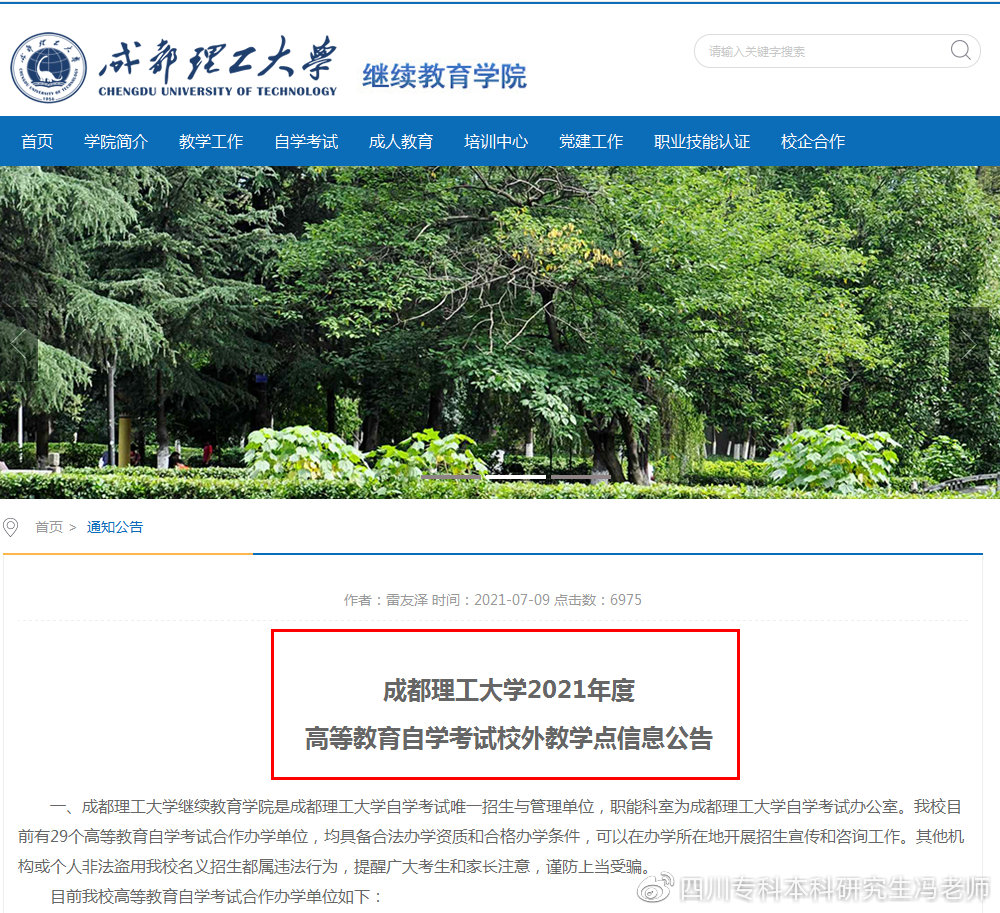Open the 党建工作 menu item
1000x913 pixels.
[x=591, y=141]
